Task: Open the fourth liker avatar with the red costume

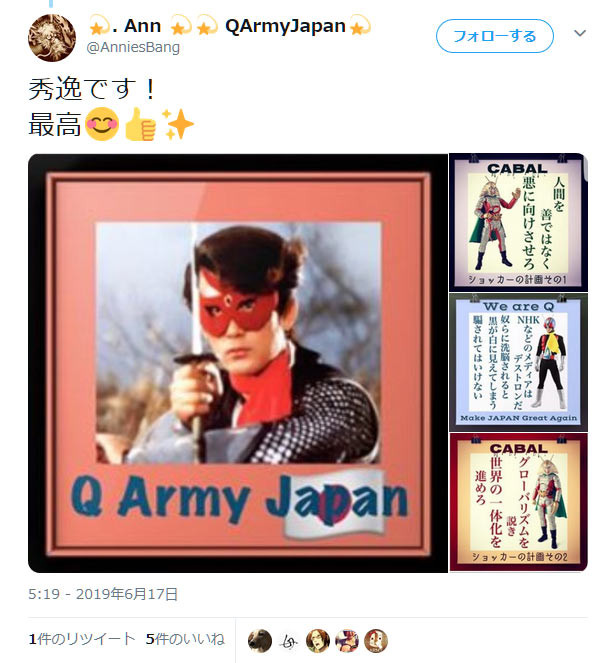Action: (347, 641)
